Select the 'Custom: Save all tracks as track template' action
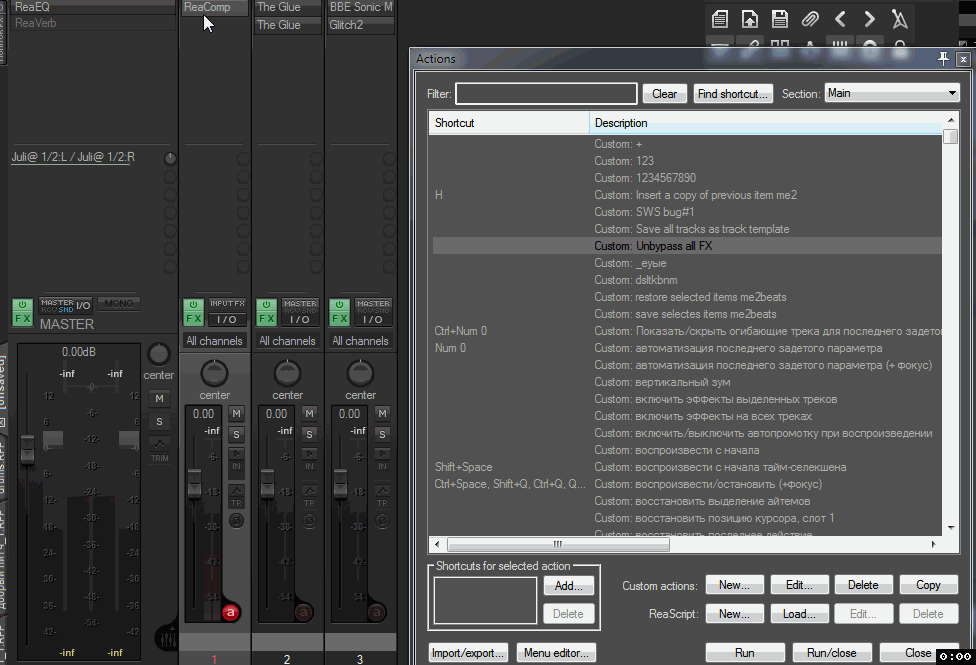The height and width of the screenshot is (665, 976). [691, 229]
